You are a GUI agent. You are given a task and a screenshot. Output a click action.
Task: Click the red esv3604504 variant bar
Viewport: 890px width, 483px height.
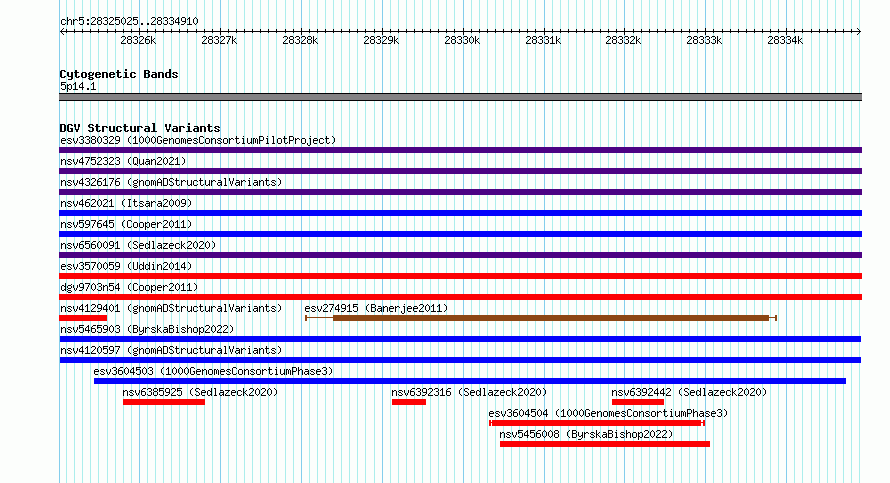click(x=597, y=423)
